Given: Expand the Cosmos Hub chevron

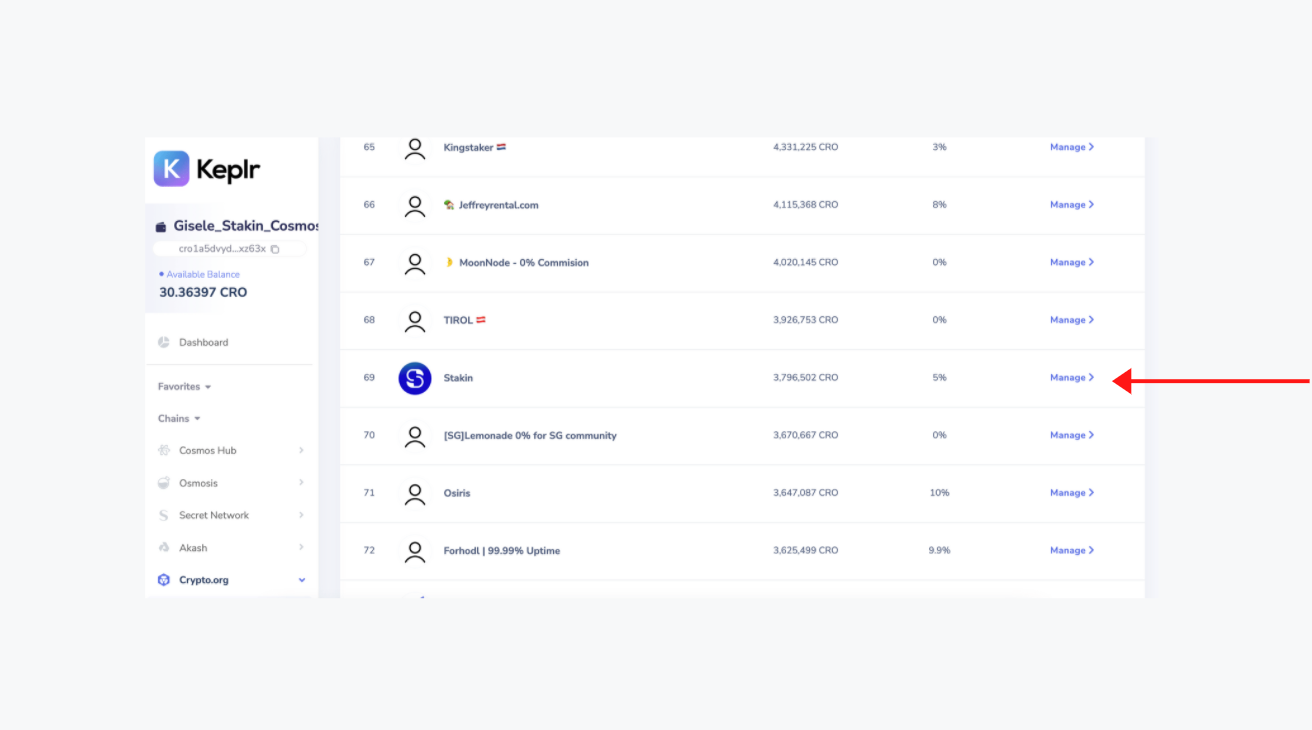Looking at the screenshot, I should tap(301, 450).
